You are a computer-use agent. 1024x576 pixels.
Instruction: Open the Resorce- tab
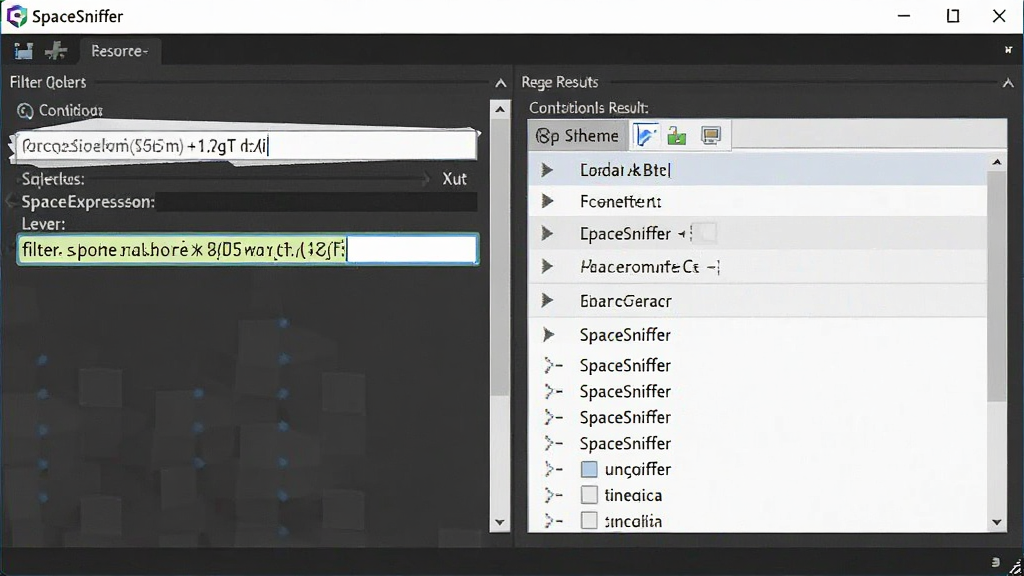(120, 51)
